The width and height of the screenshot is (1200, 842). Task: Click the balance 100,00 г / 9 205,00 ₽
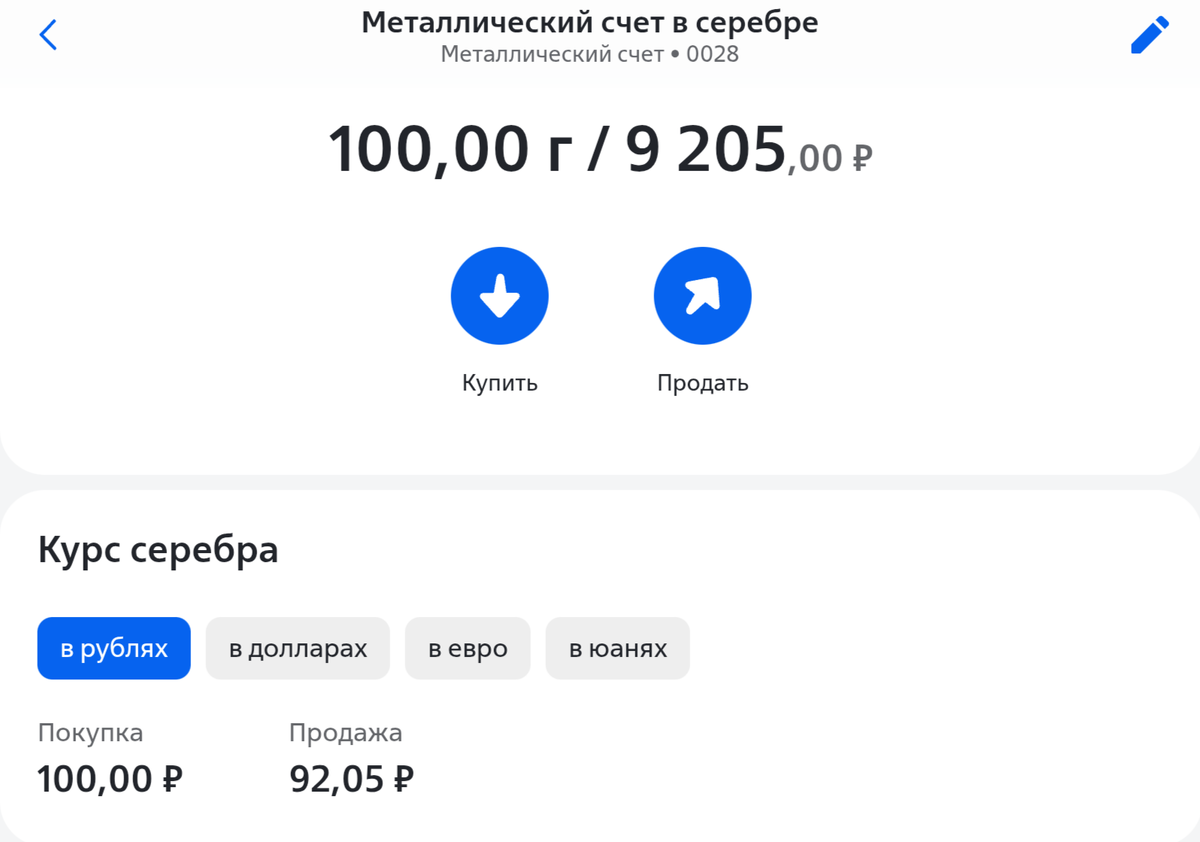(x=600, y=148)
